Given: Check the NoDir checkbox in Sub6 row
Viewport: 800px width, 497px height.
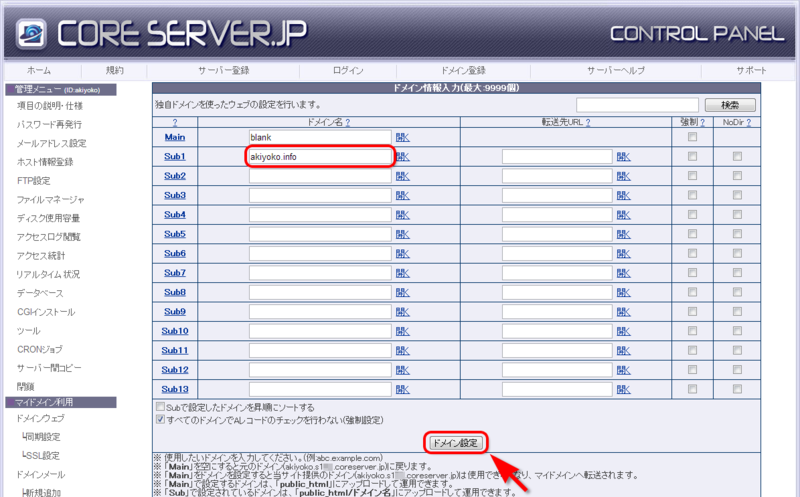Looking at the screenshot, I should coord(737,253).
